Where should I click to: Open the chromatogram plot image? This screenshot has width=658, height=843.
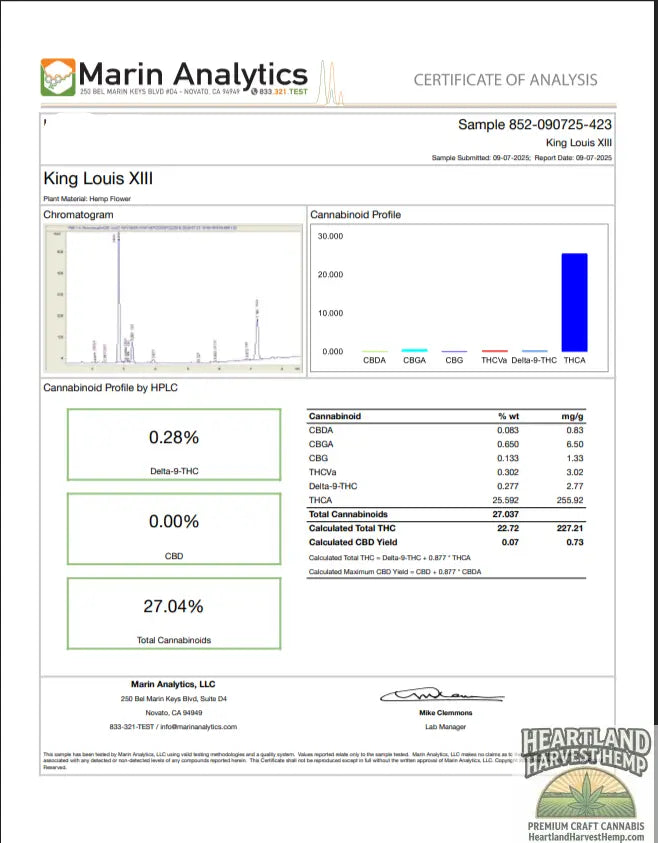174,298
